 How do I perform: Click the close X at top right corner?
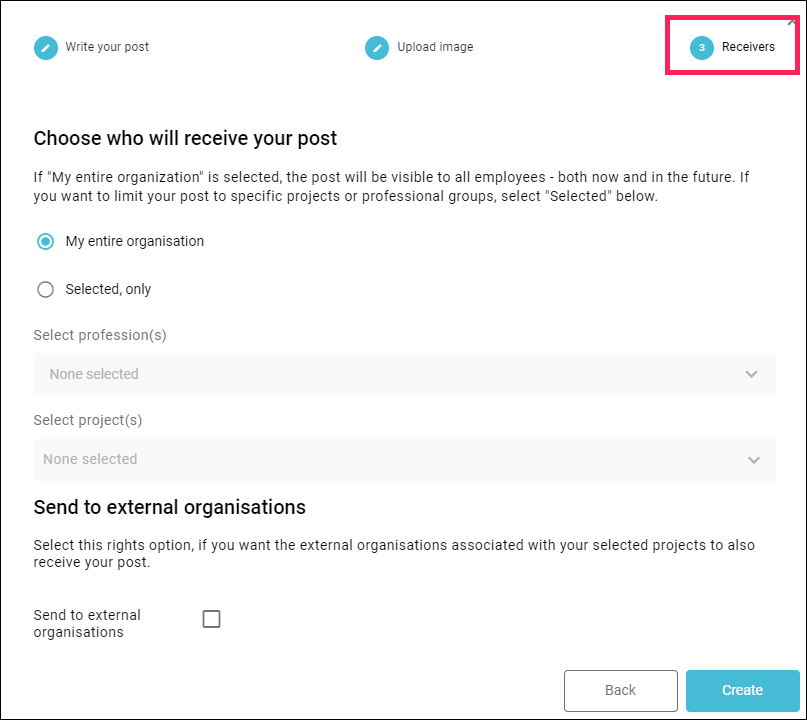[x=792, y=23]
